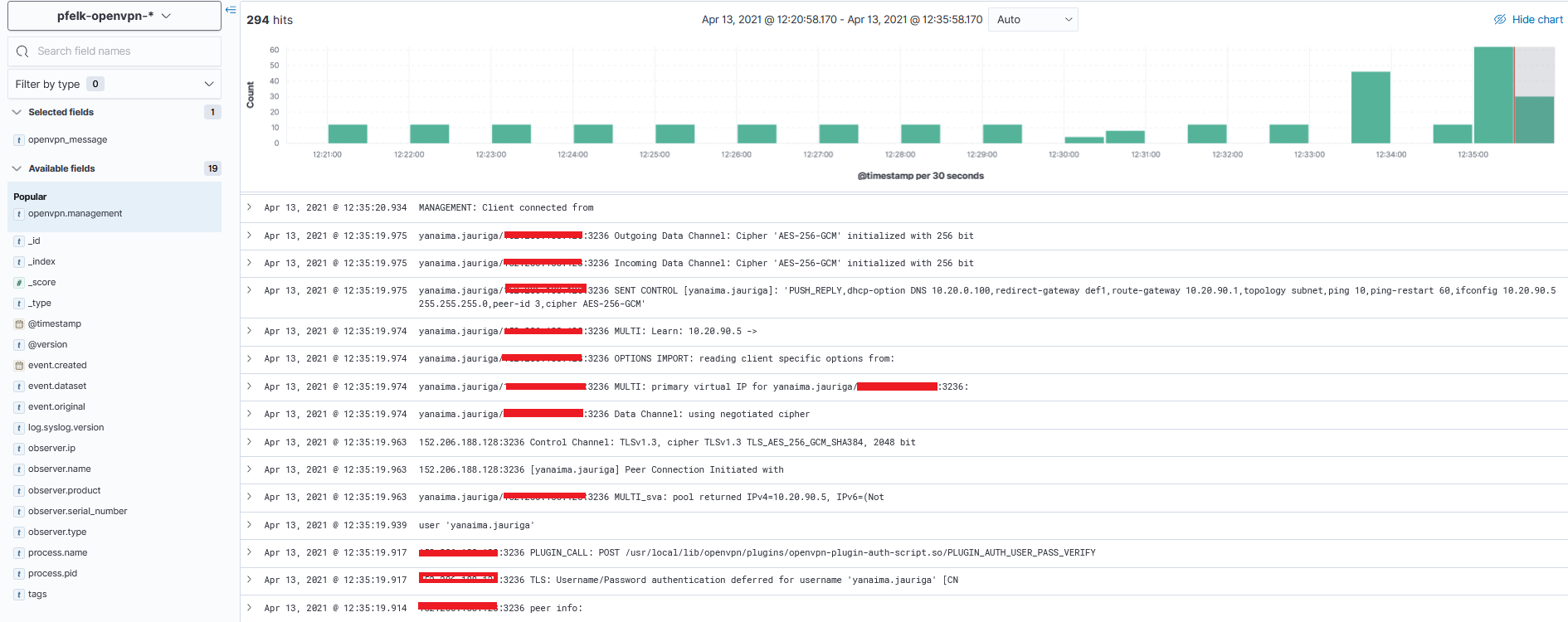Click the type icon beside the _type field
The height and width of the screenshot is (622, 1568).
pyautogui.click(x=19, y=304)
